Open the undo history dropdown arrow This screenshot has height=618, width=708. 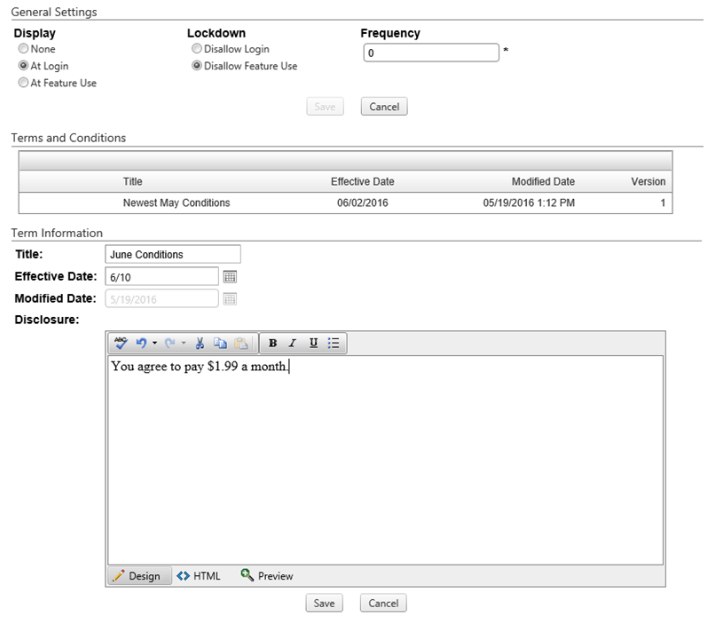[x=155, y=343]
